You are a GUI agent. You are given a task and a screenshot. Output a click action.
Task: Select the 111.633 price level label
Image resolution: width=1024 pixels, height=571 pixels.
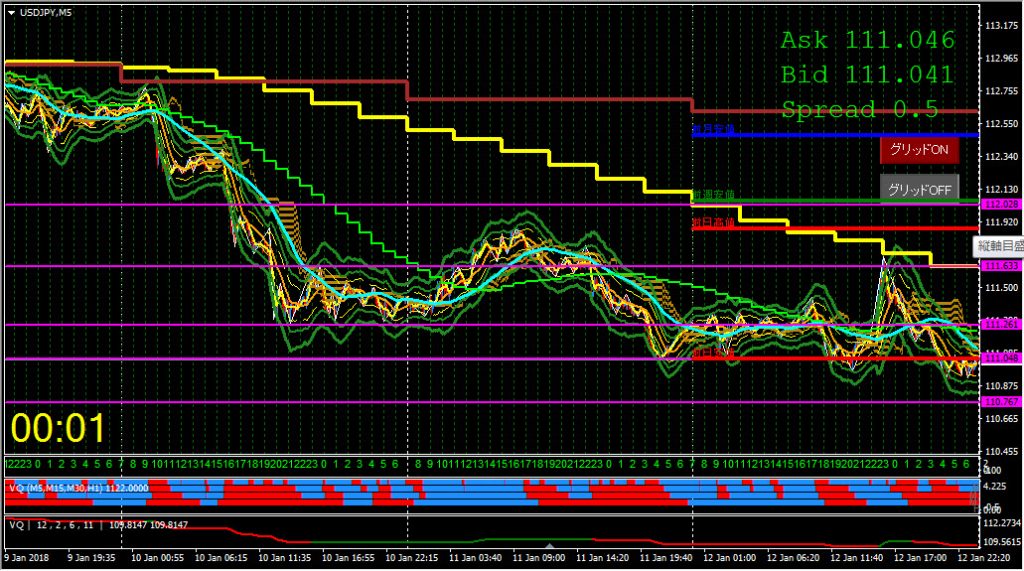[x=1001, y=266]
